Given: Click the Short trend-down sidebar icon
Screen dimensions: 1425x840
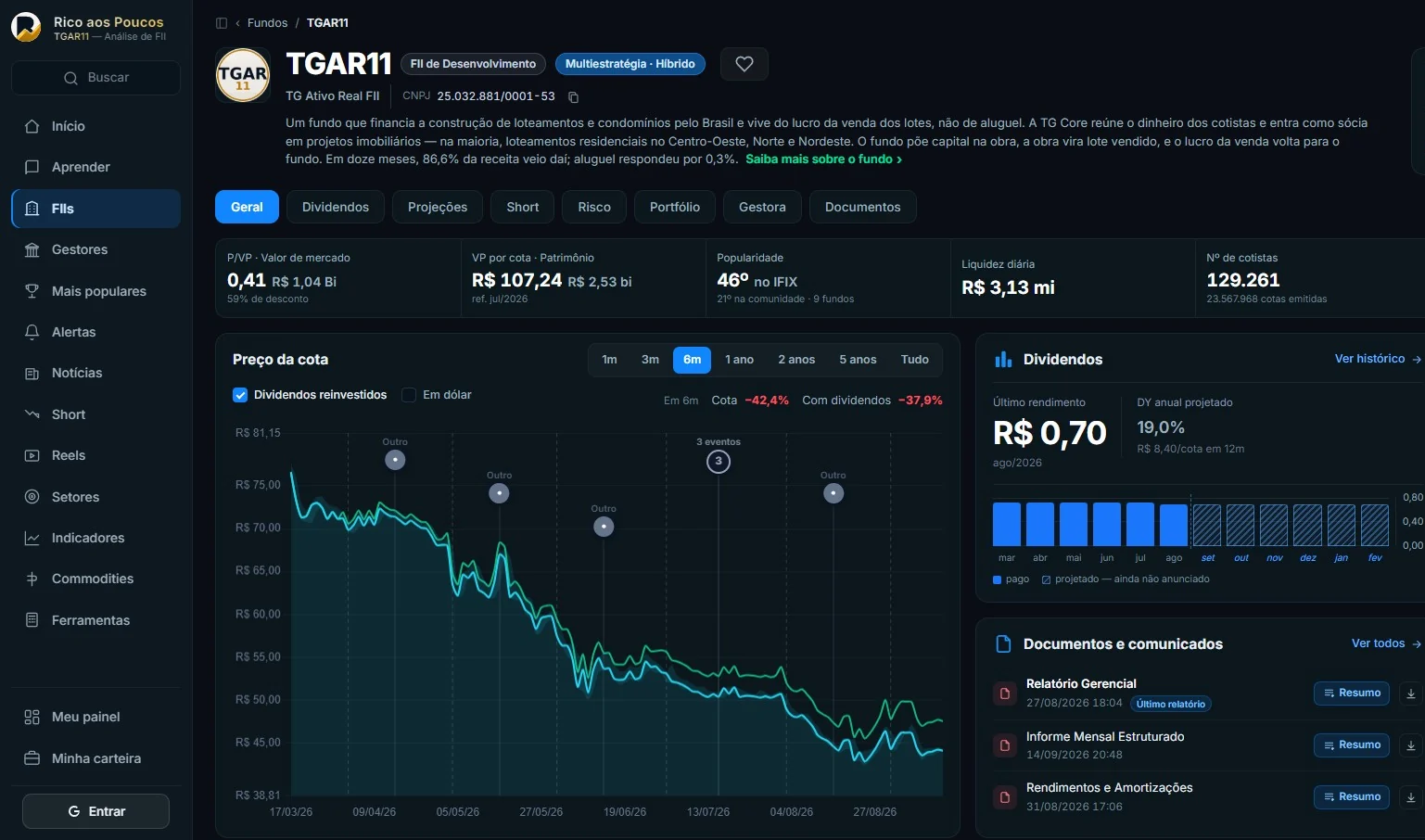Looking at the screenshot, I should (32, 414).
